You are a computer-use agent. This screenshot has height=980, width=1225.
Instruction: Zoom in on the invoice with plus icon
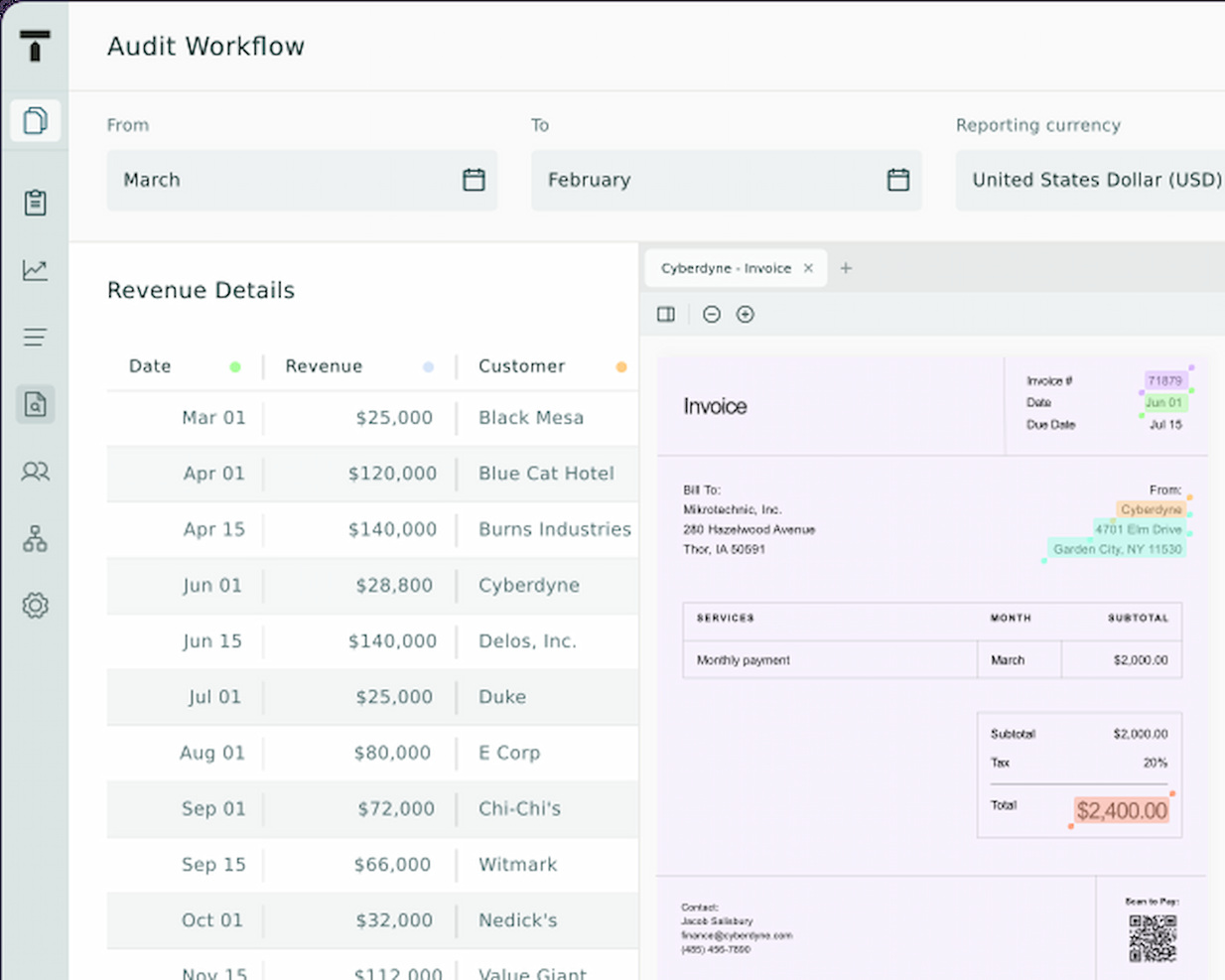tap(745, 314)
